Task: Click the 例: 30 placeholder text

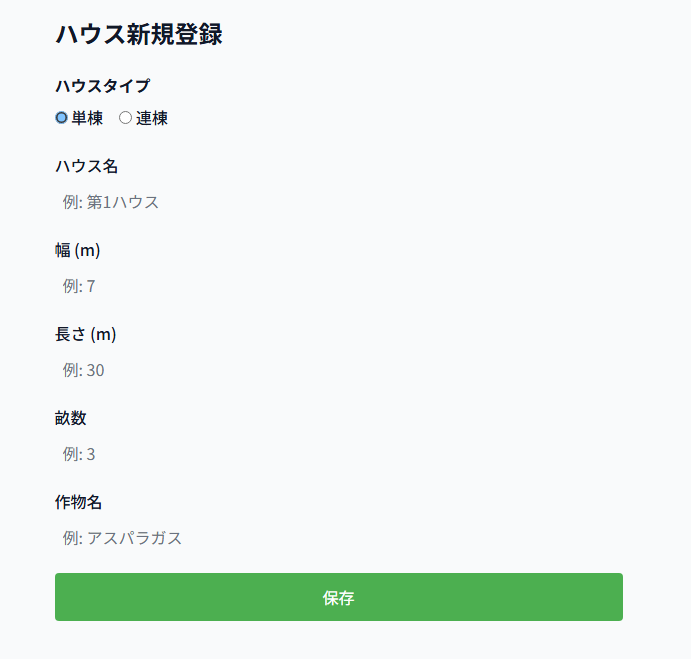Action: (84, 370)
